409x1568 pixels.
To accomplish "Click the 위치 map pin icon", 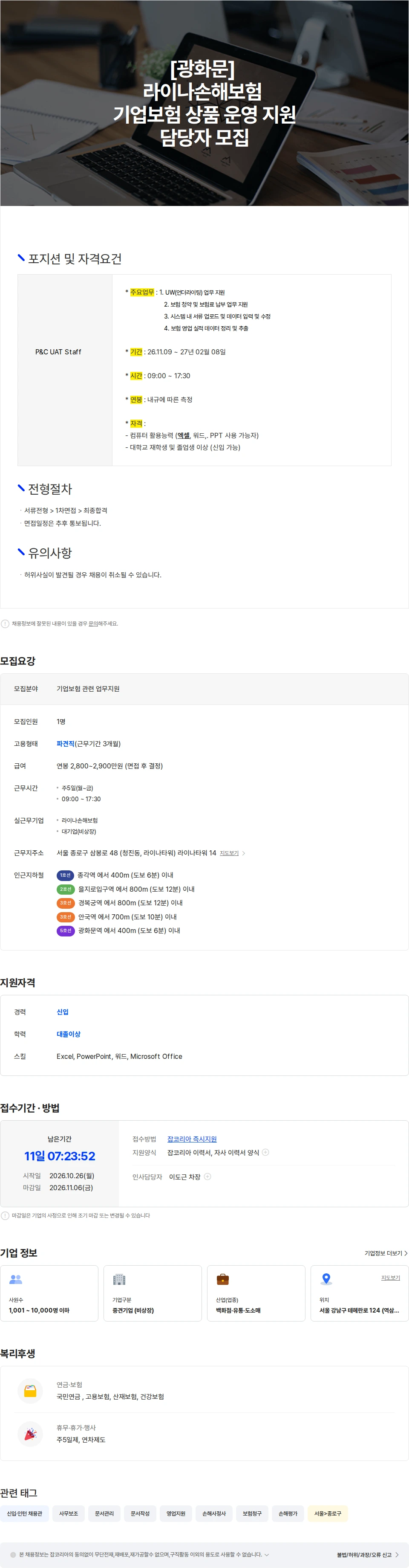I will pyautogui.click(x=326, y=1279).
